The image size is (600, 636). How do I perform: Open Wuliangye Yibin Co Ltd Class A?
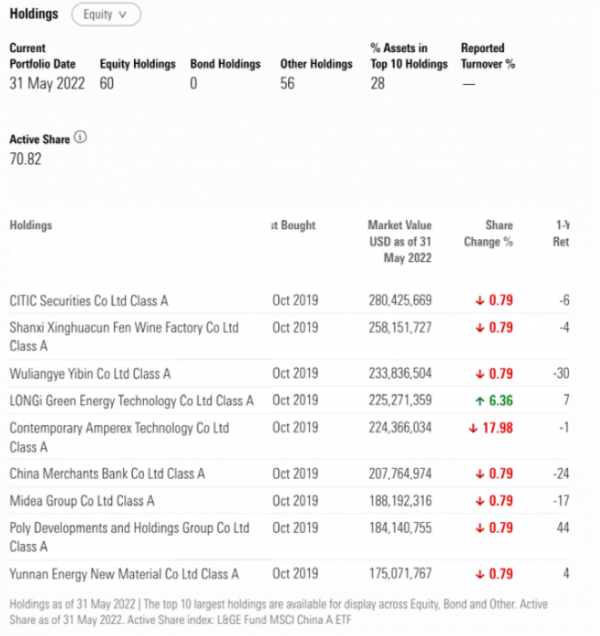(90, 374)
